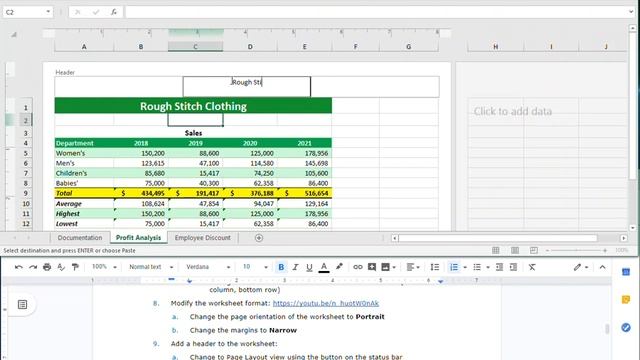Toggle bulleted list formatting

(x=477, y=267)
